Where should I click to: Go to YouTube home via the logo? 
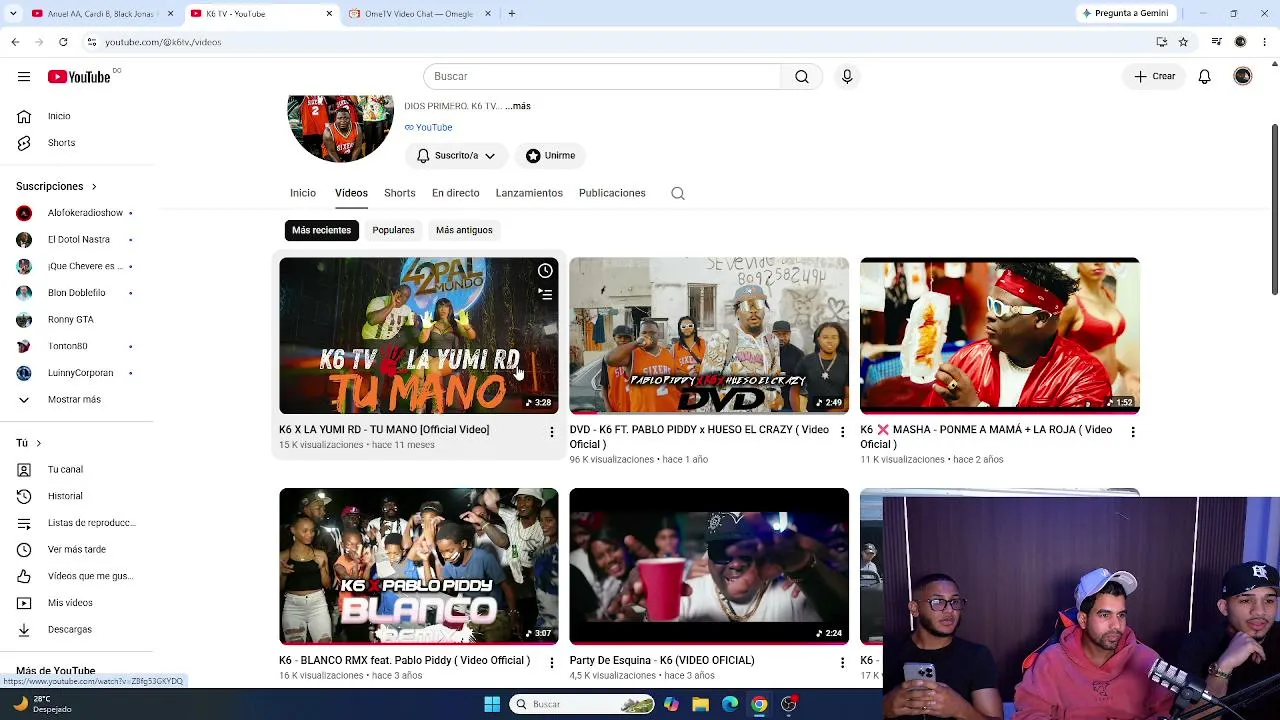(79, 77)
